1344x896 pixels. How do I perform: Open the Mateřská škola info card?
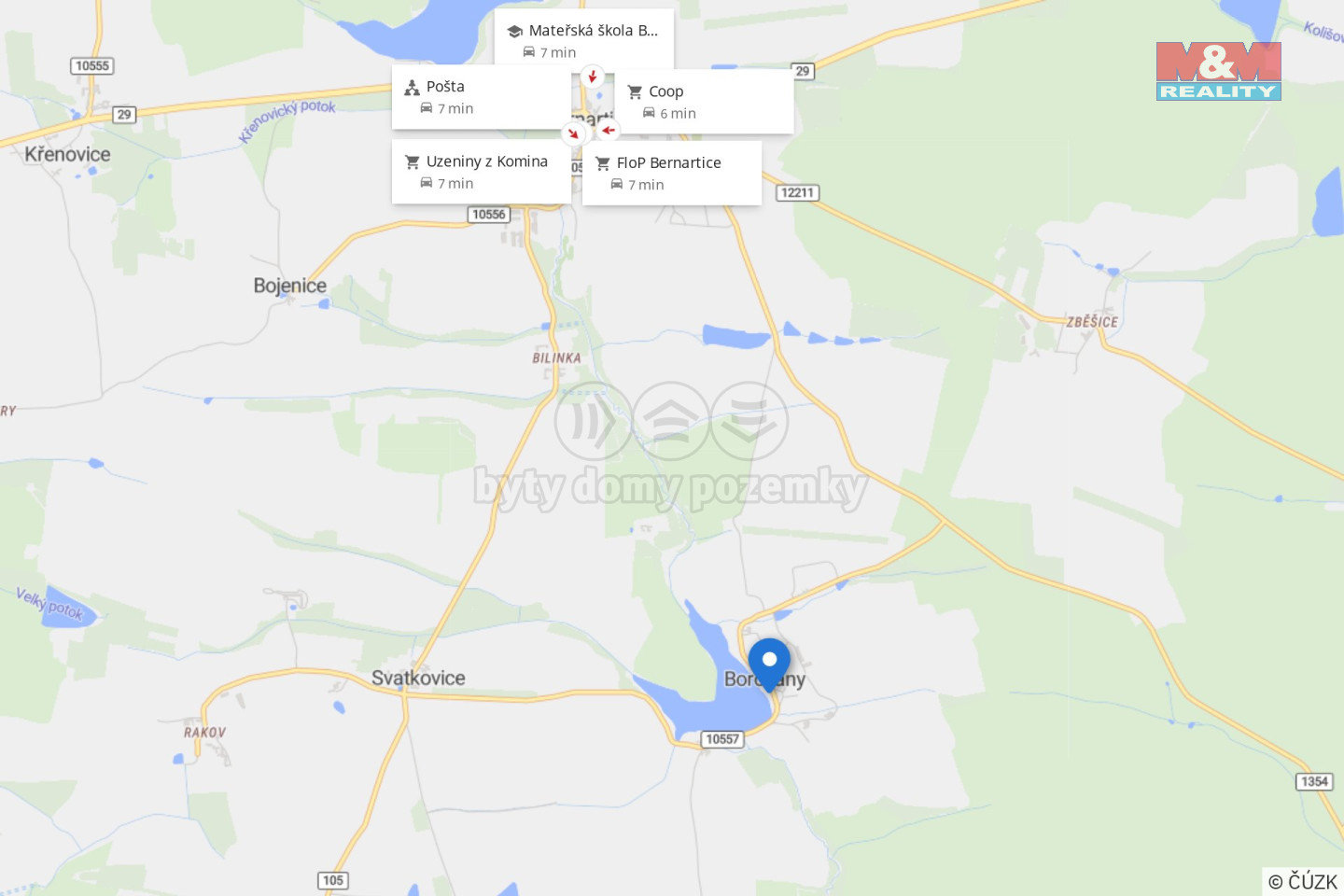(x=584, y=40)
